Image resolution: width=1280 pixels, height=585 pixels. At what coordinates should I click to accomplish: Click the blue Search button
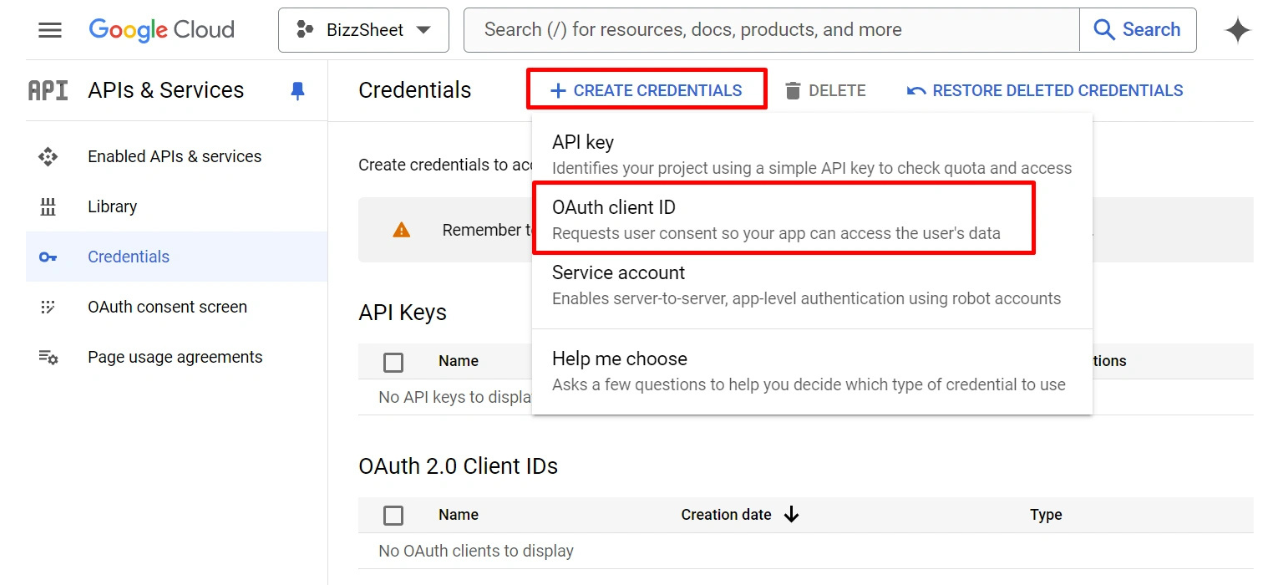[x=1138, y=30]
